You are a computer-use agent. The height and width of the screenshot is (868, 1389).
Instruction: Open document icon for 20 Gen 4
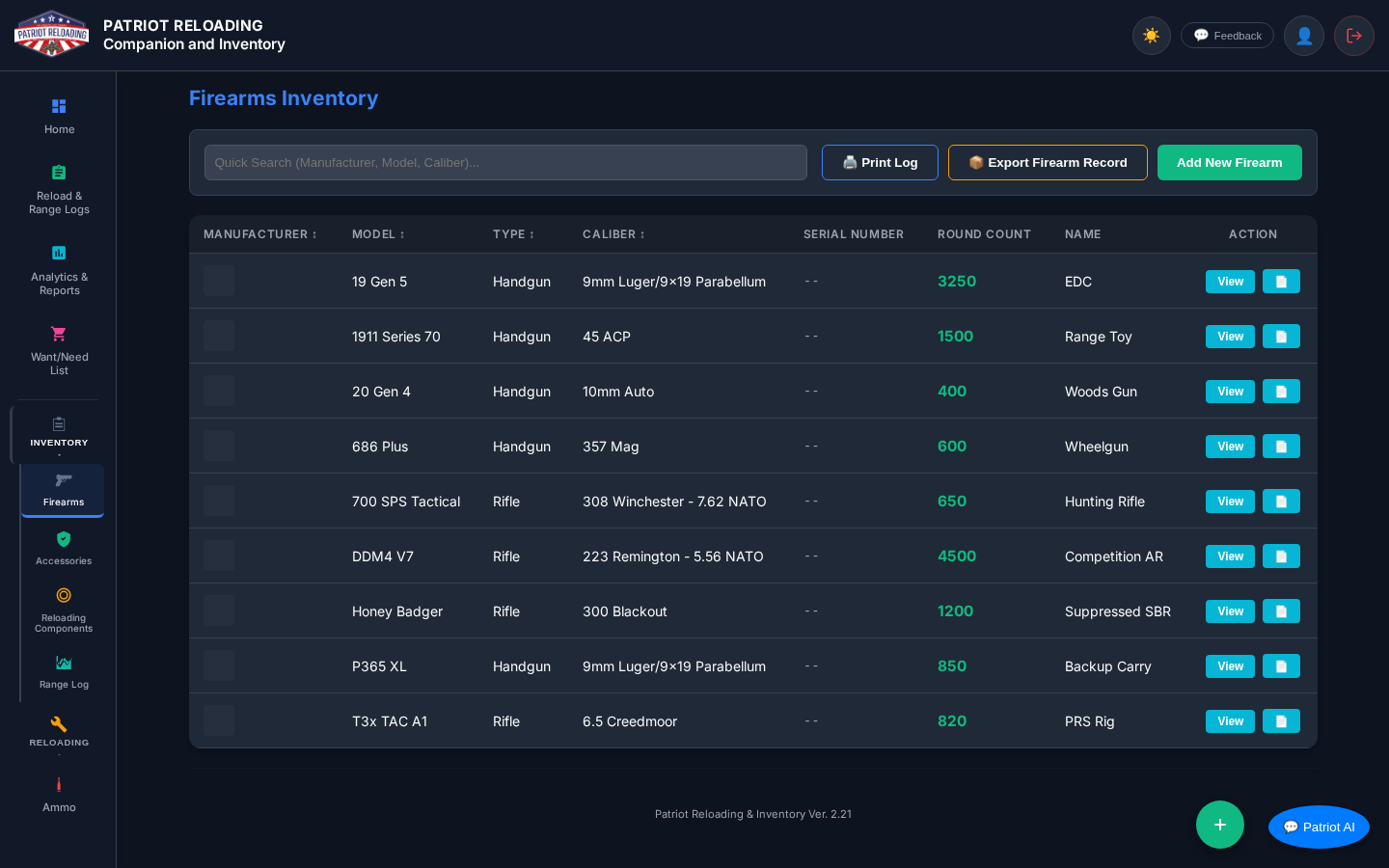[1281, 392]
